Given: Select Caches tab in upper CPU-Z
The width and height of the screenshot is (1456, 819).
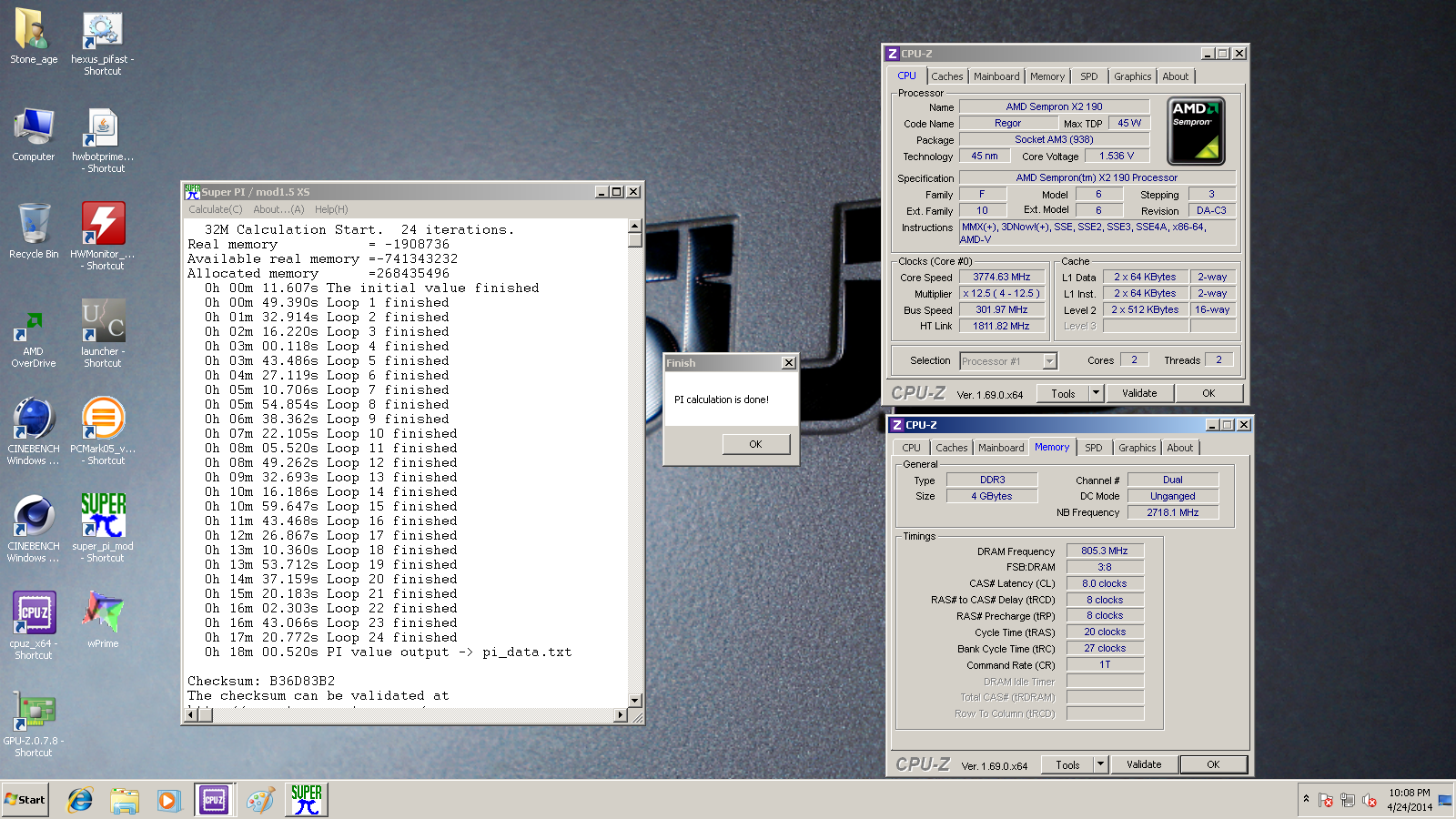Looking at the screenshot, I should (946, 76).
